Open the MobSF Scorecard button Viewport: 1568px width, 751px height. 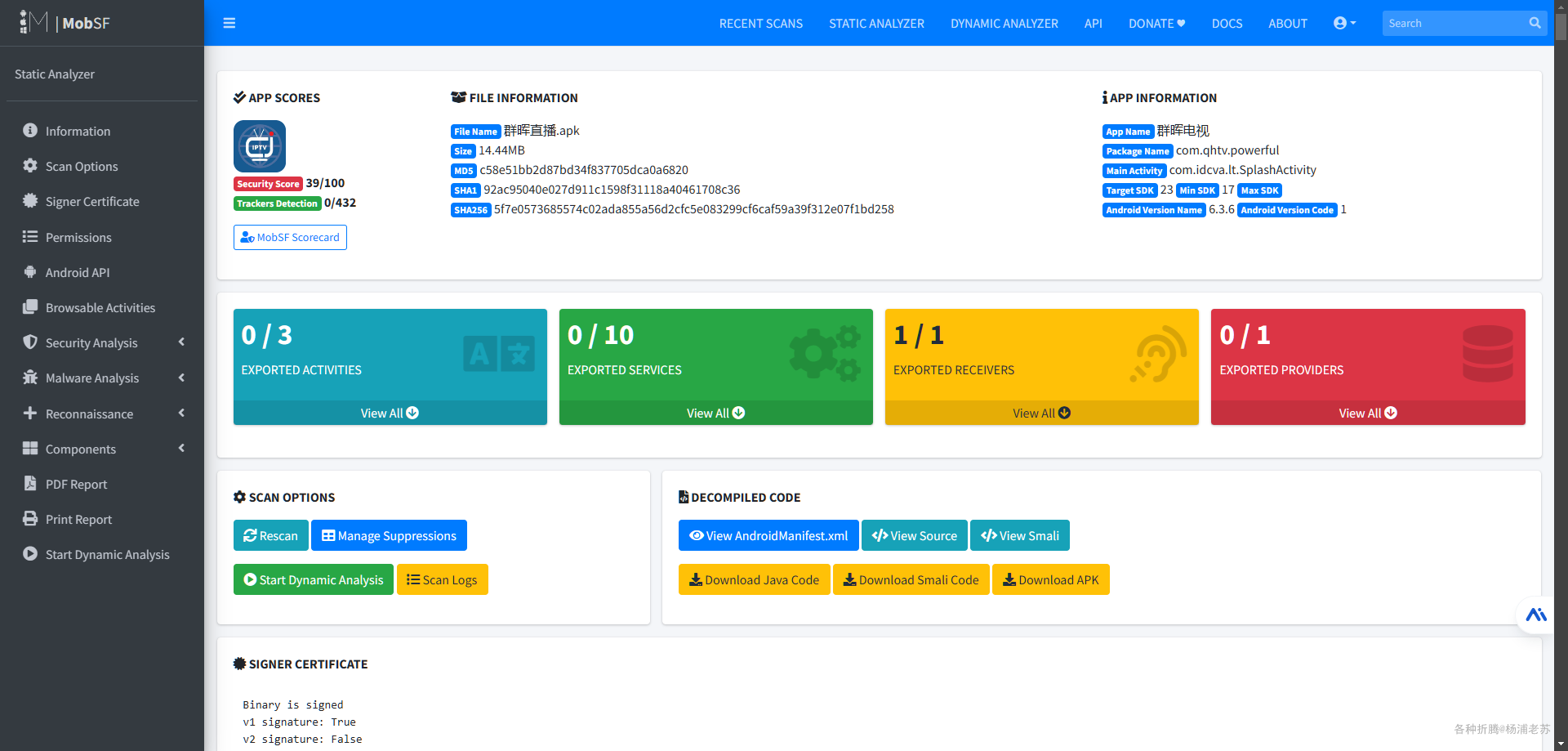pyautogui.click(x=290, y=237)
